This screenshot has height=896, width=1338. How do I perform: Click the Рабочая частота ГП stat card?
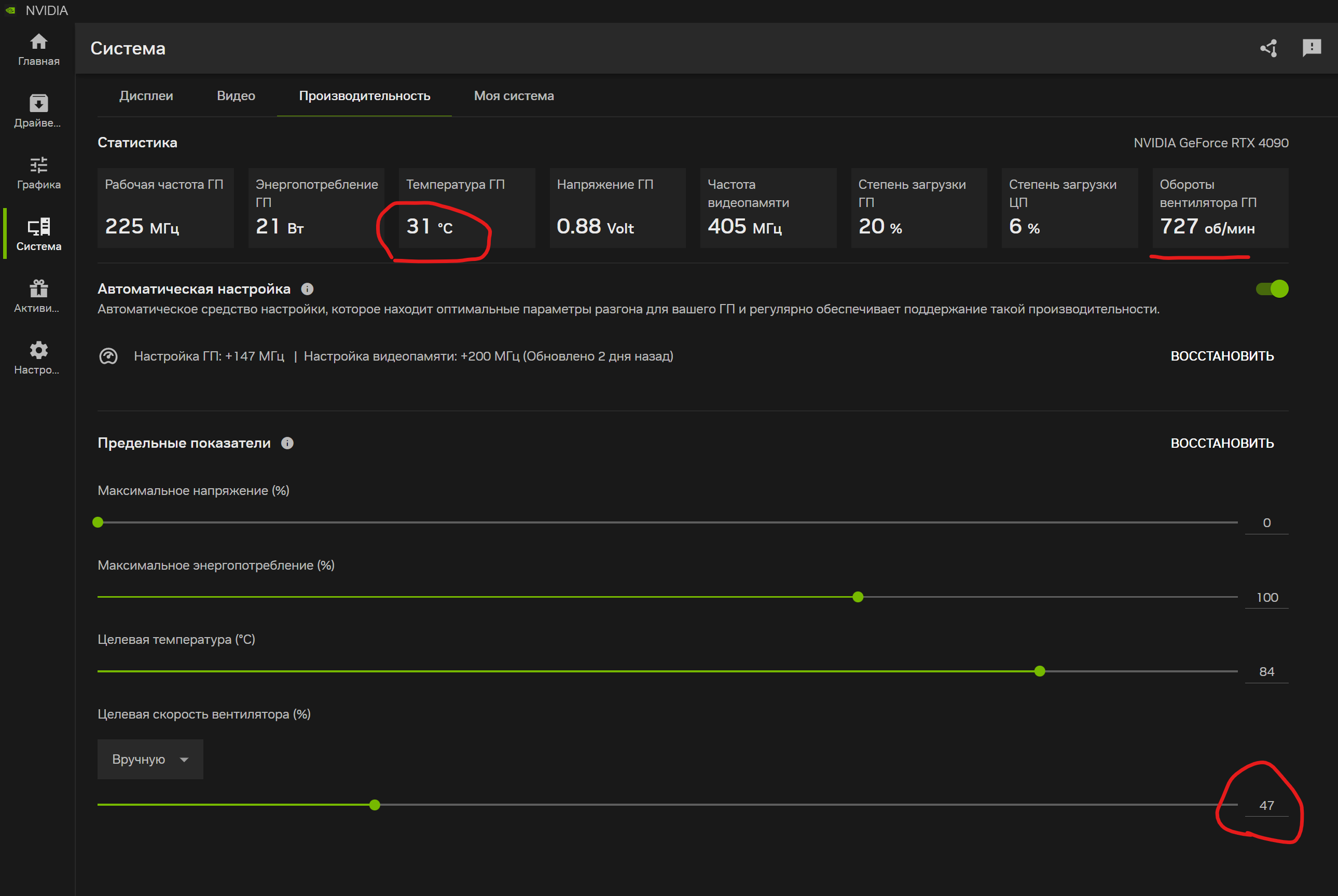coord(165,208)
